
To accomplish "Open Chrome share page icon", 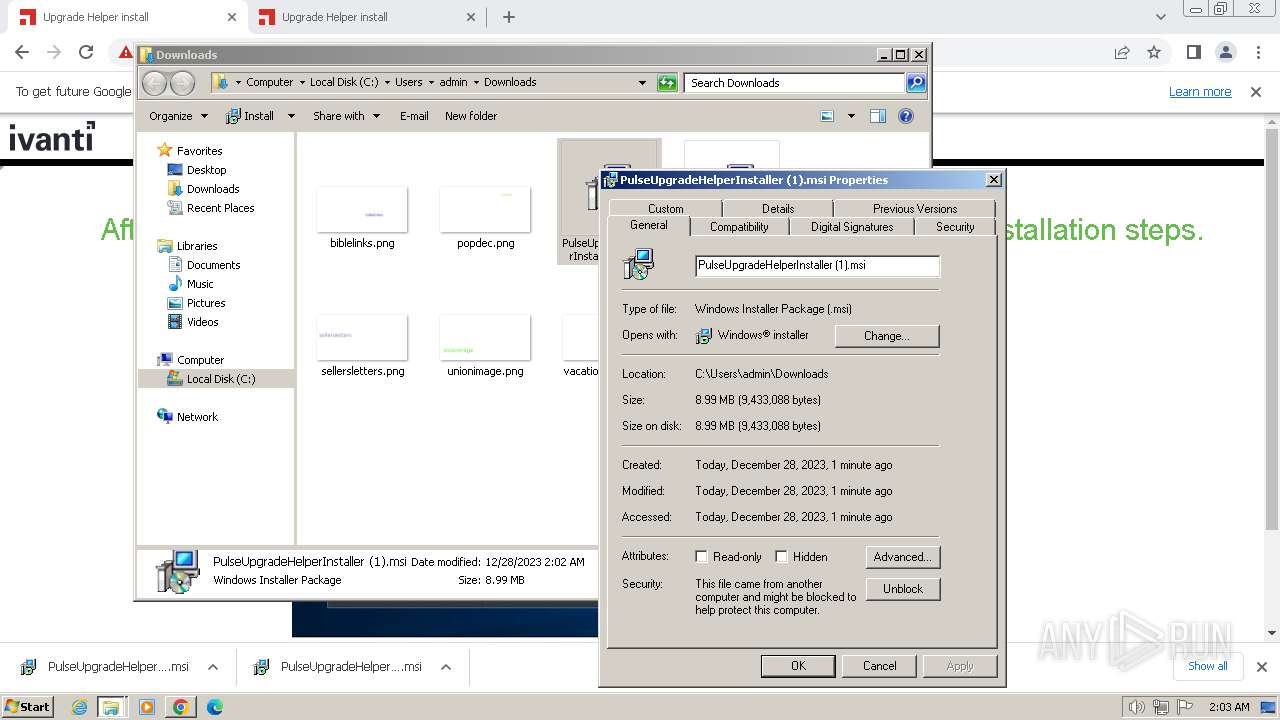I will click(1122, 52).
